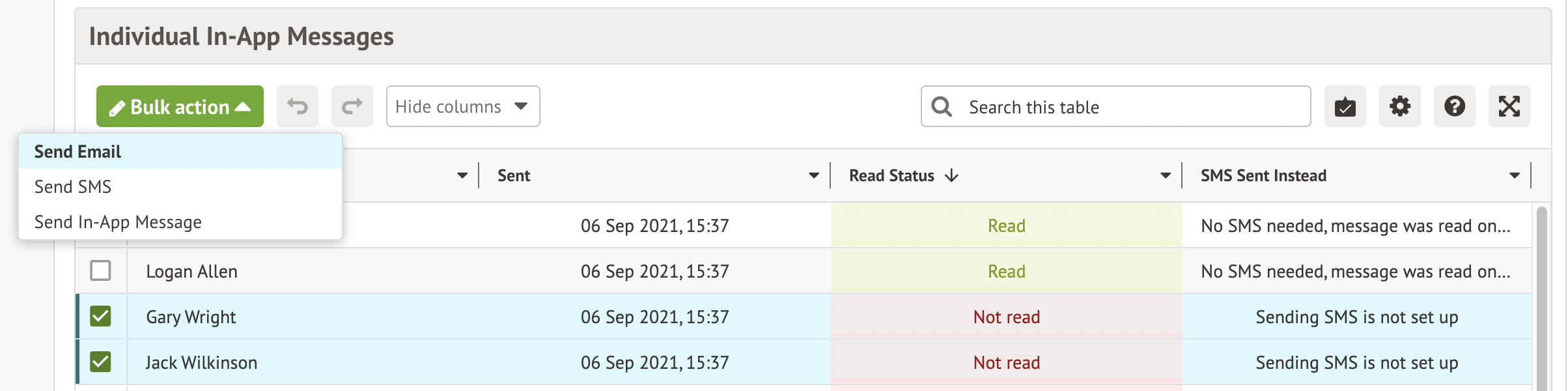Open SMS Sent Instead column dropdown

tap(1514, 175)
